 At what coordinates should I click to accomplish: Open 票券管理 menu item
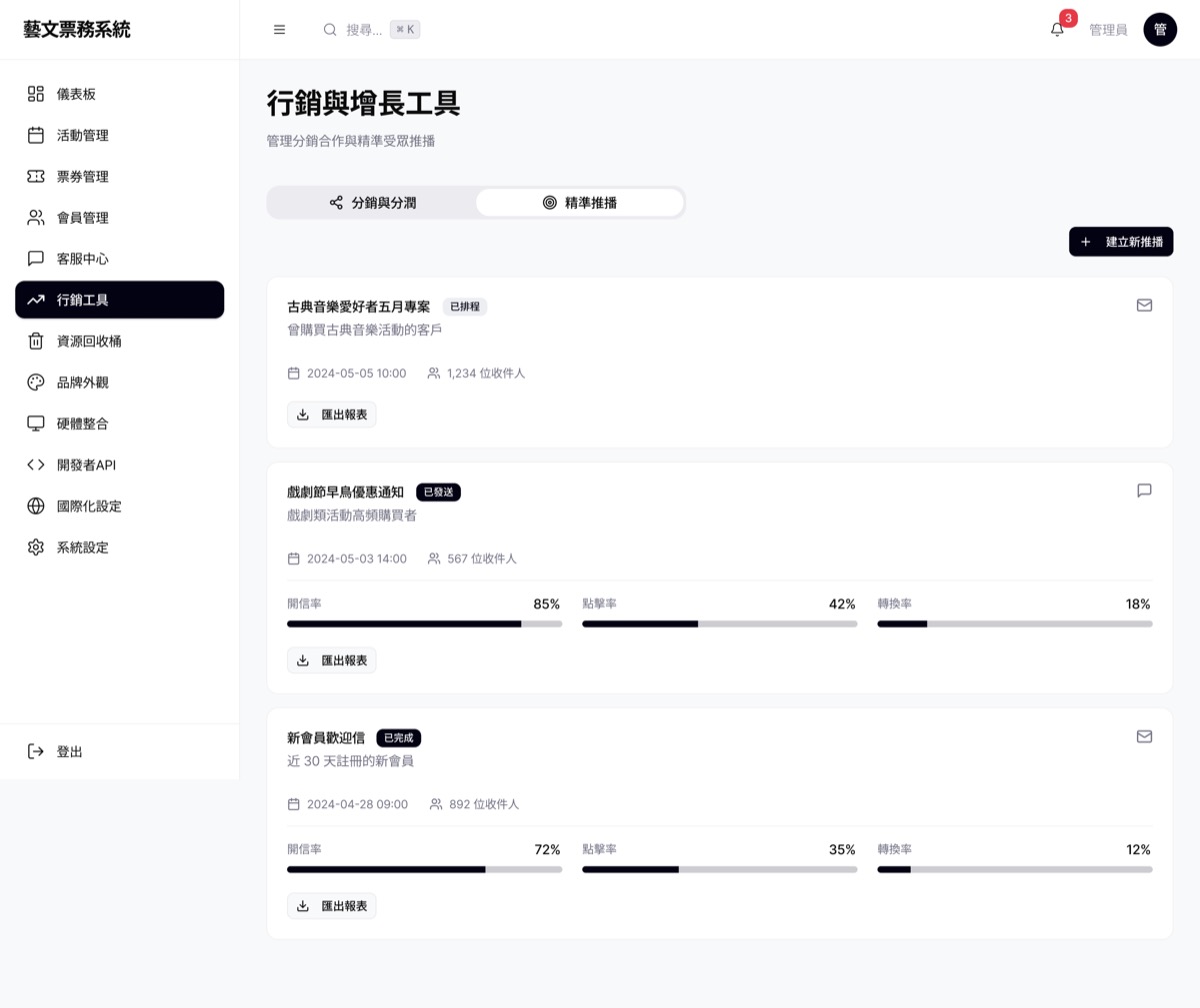(120, 176)
